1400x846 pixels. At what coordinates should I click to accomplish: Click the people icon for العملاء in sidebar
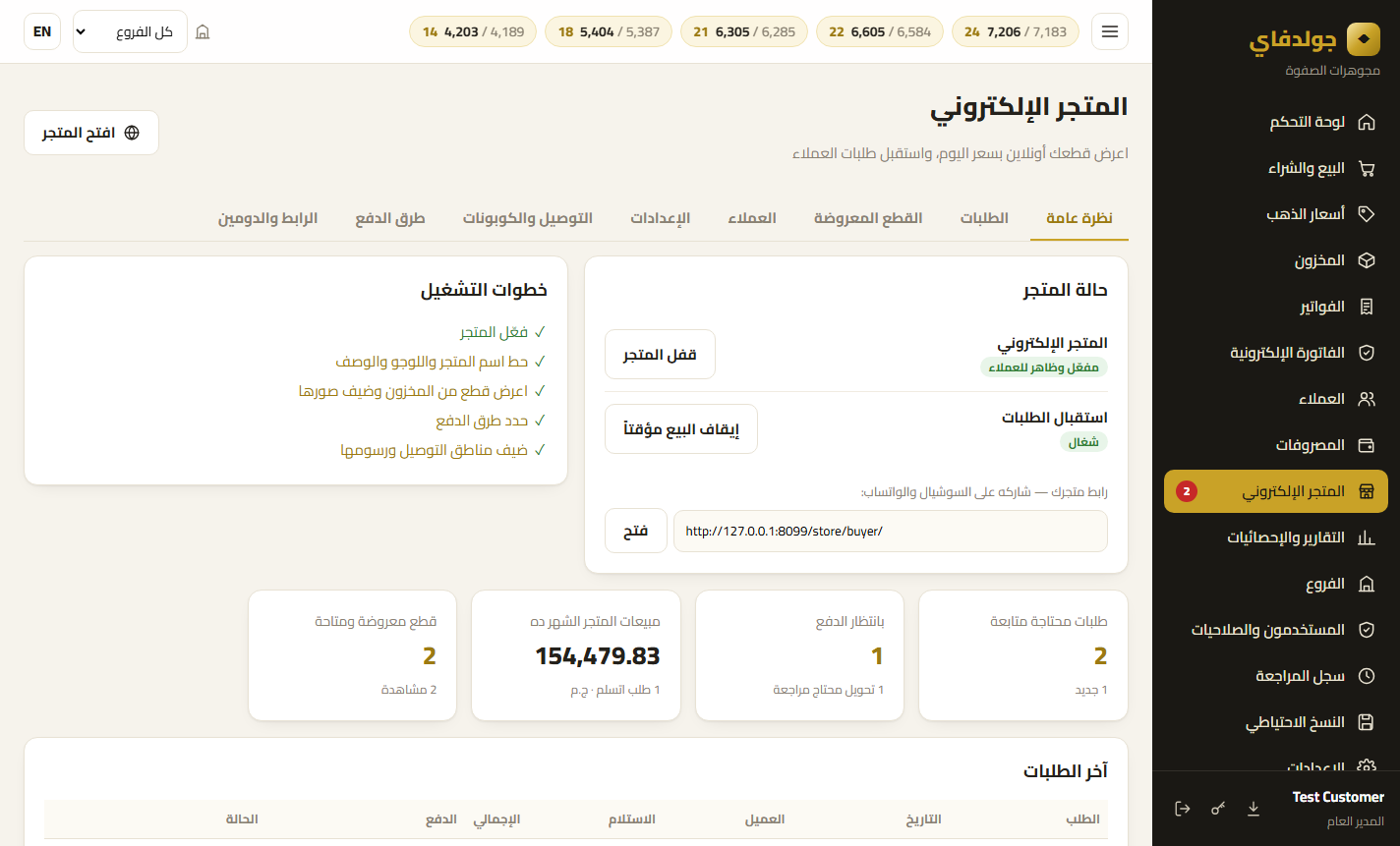point(1366,399)
